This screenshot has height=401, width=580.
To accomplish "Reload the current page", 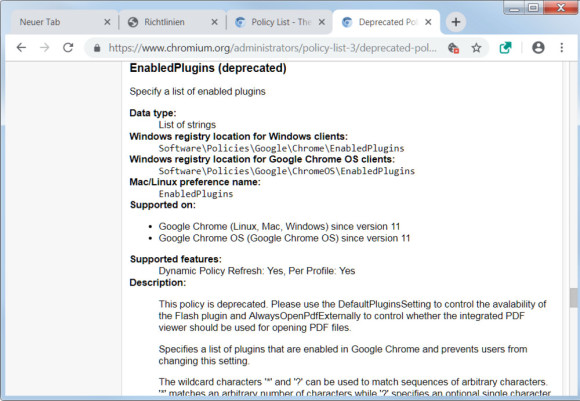I will (68, 48).
